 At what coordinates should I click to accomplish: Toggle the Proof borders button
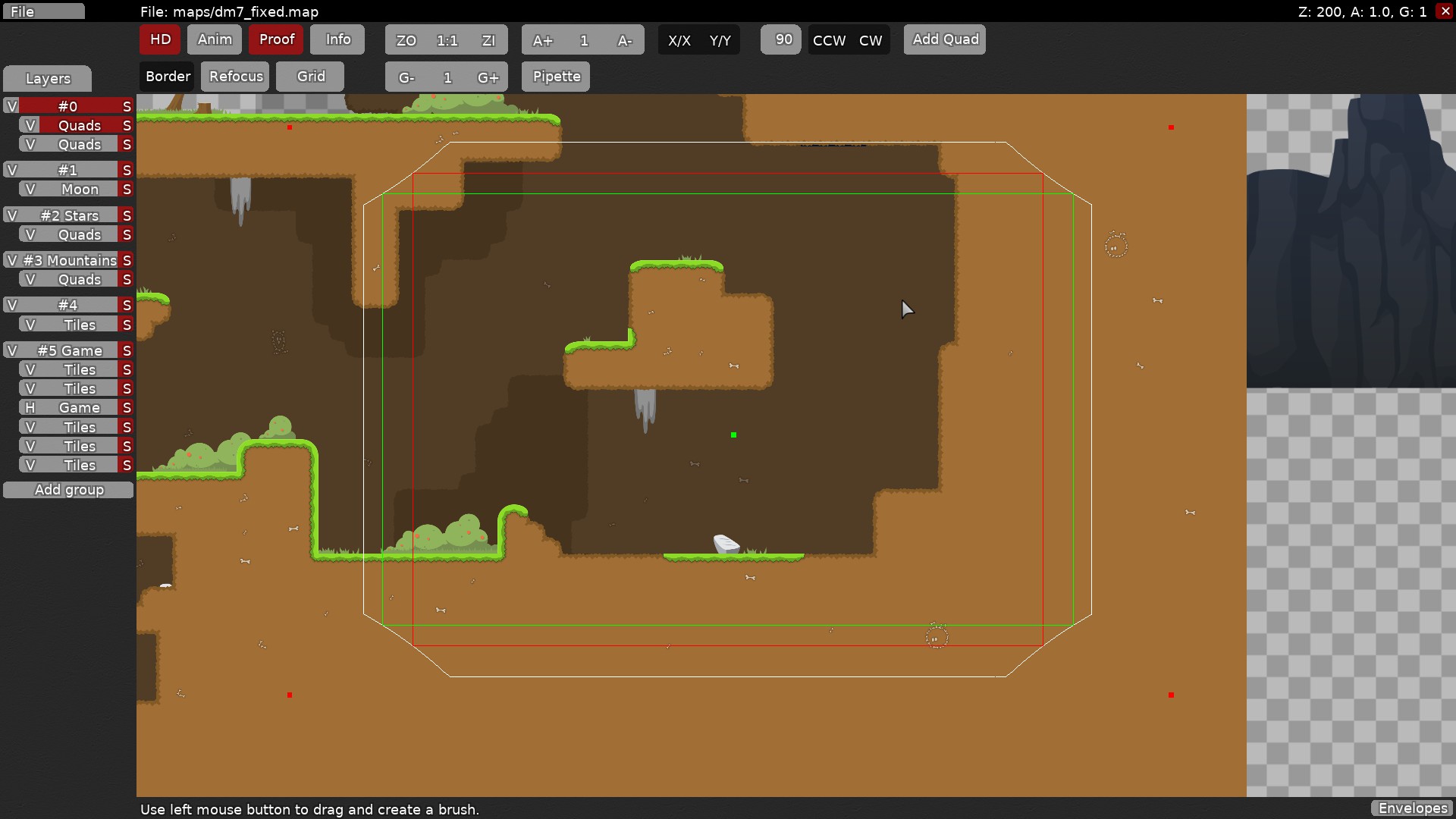(x=276, y=39)
